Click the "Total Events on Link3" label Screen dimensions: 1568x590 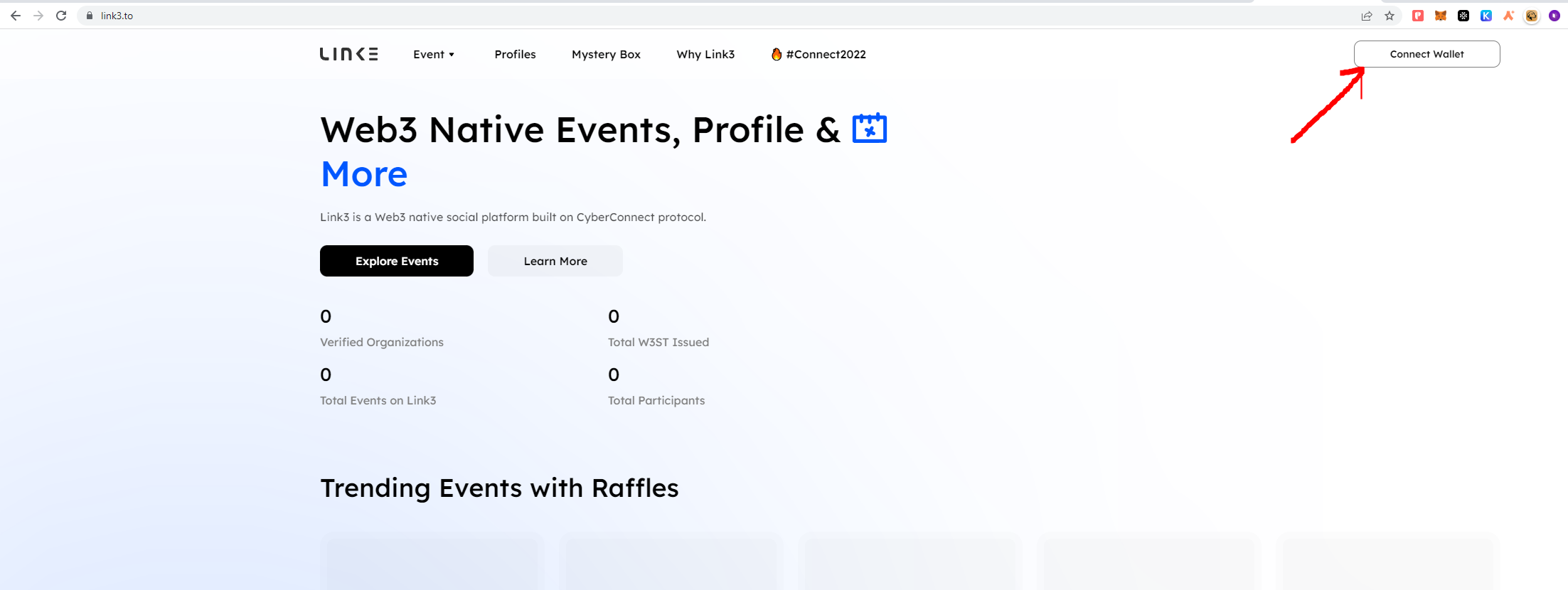pos(378,400)
